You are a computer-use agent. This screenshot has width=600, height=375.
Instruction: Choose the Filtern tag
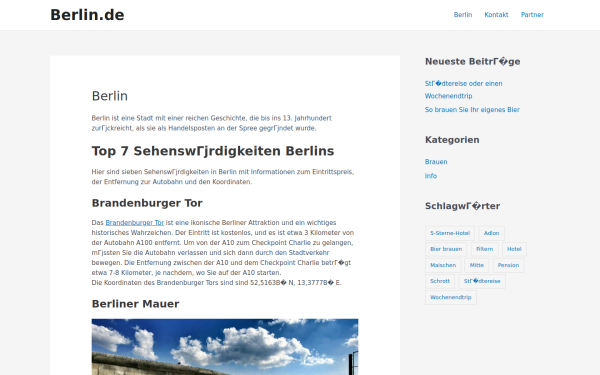coord(484,249)
